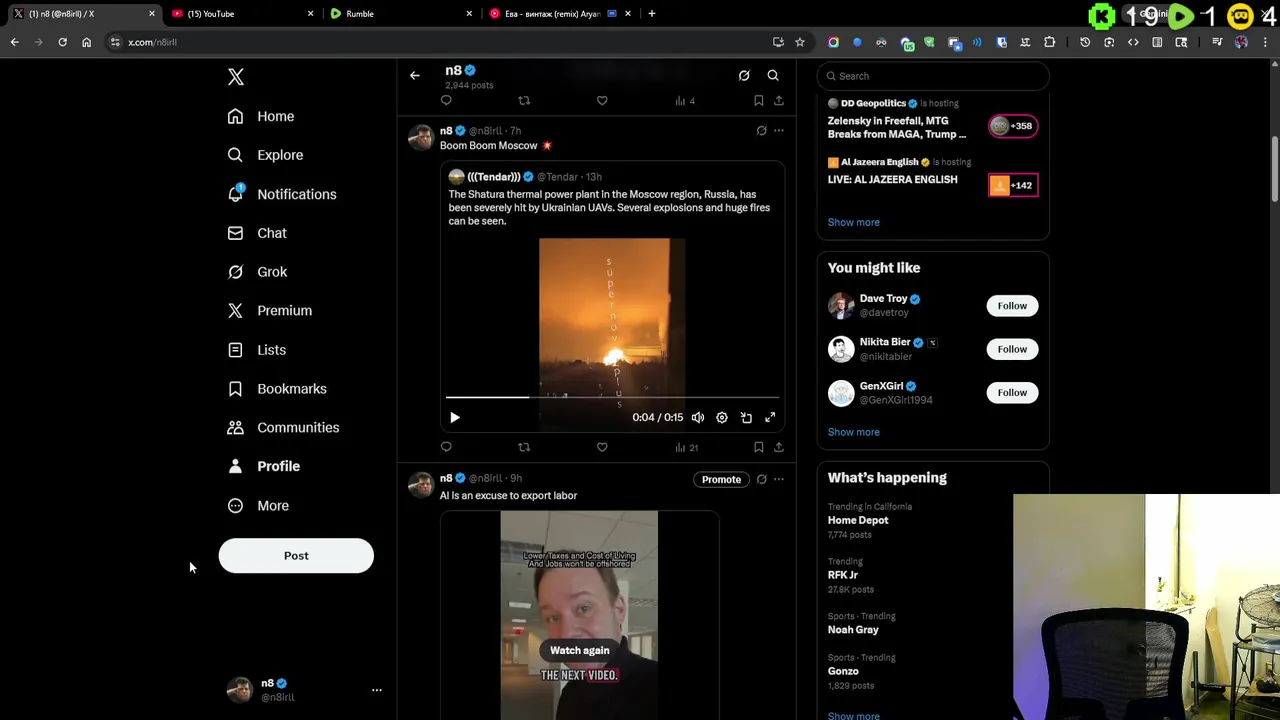Like the Boom Boom Moscow post

[x=602, y=447]
